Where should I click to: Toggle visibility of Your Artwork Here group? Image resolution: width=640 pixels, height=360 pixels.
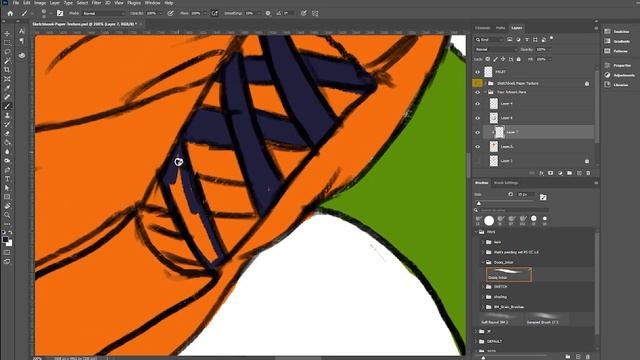tap(477, 92)
